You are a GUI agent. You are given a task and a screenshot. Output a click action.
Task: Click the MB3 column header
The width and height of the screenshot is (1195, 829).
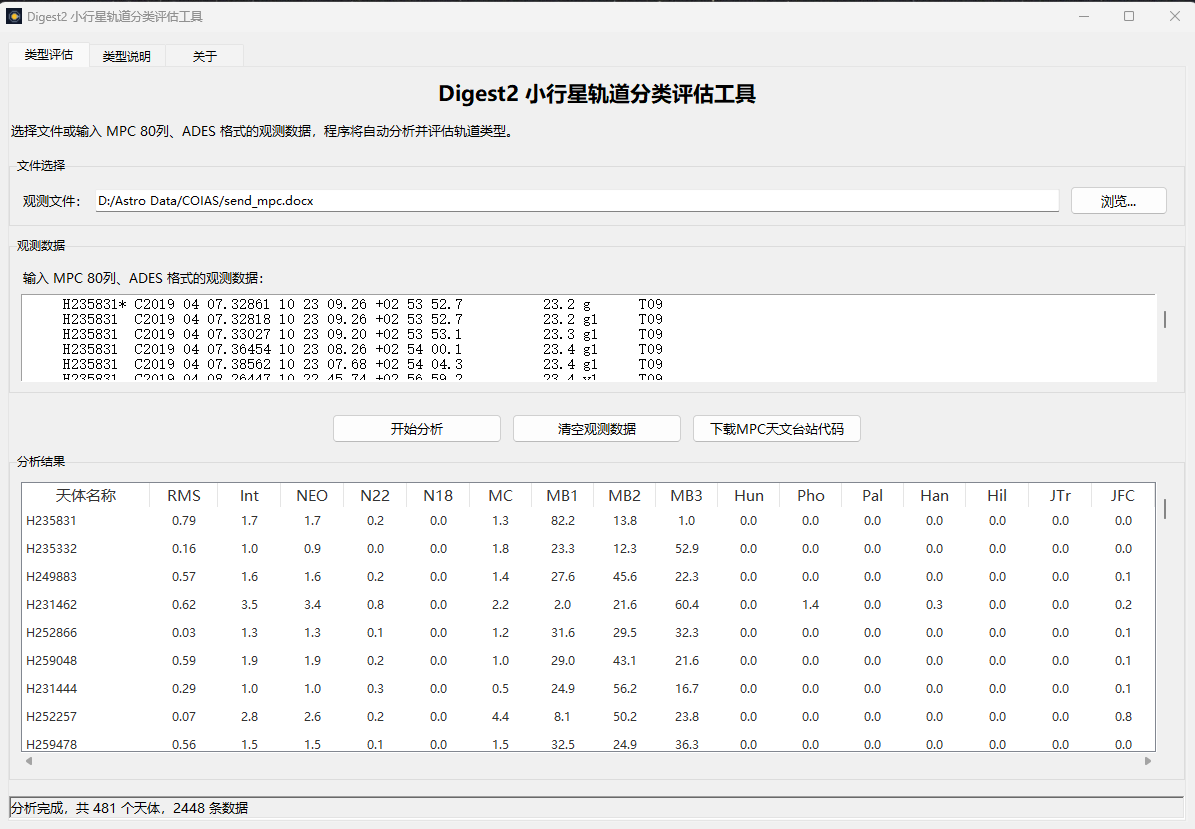[x=687, y=495]
